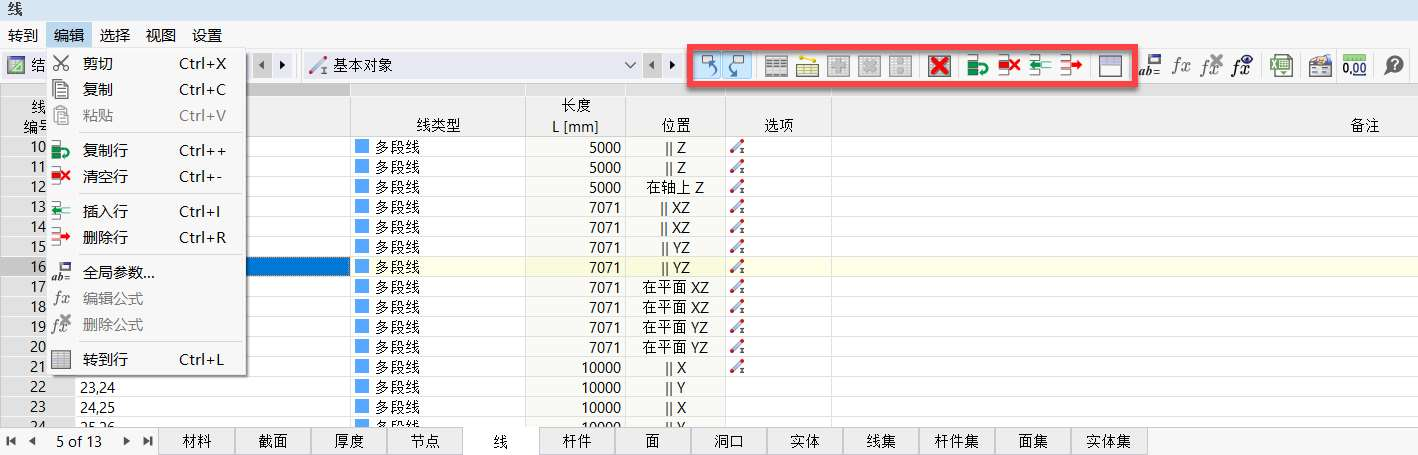Click the options line icon in 10000 || X row 21

coord(737,367)
